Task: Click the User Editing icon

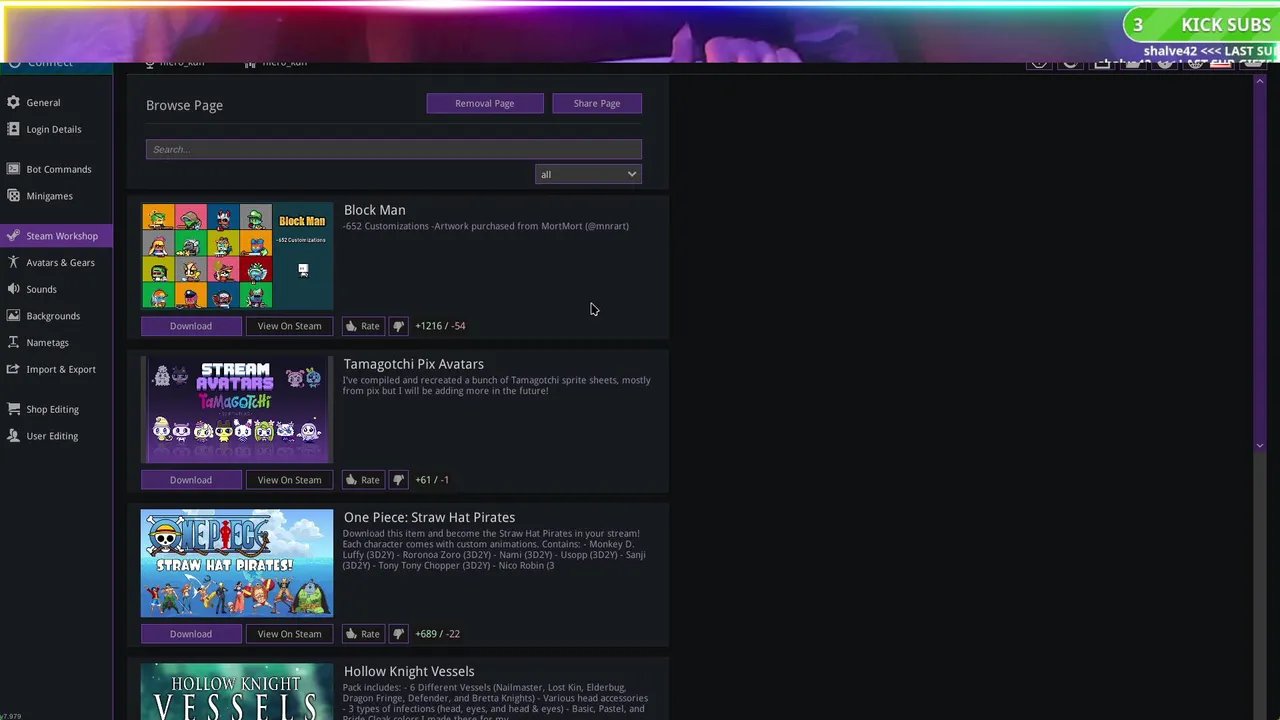Action: tap(13, 436)
